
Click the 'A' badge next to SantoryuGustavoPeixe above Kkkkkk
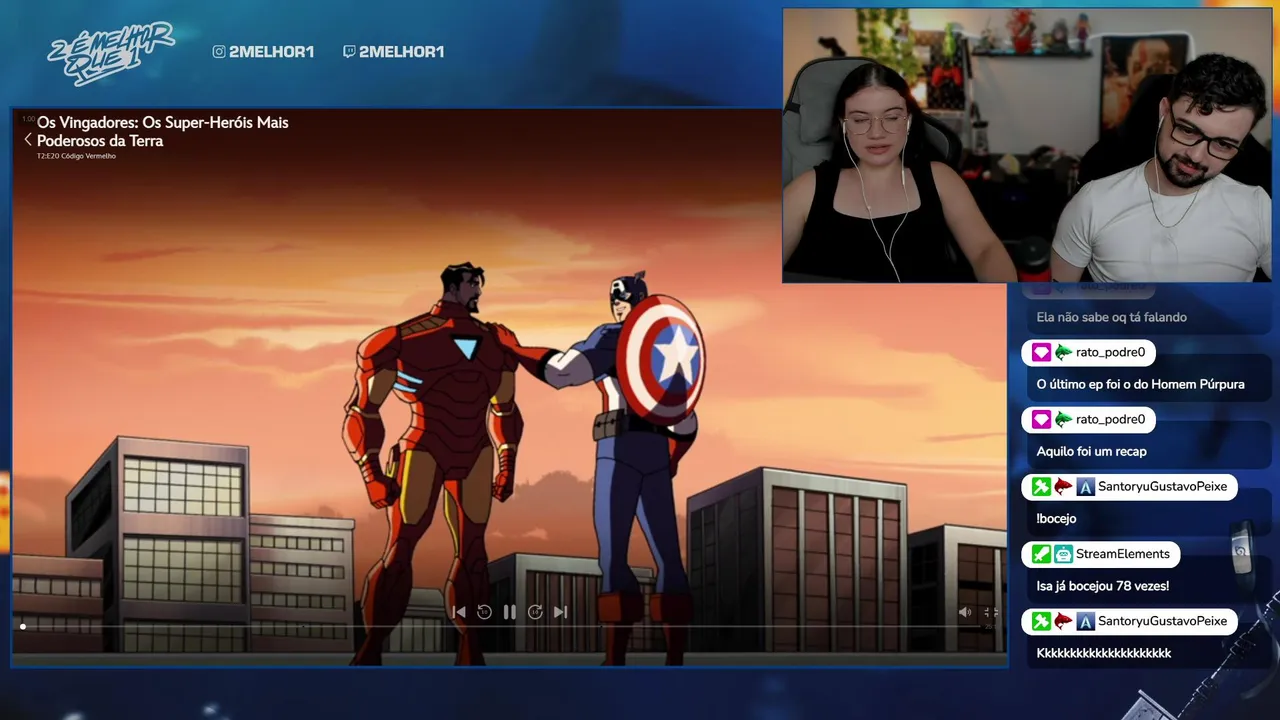point(1085,621)
